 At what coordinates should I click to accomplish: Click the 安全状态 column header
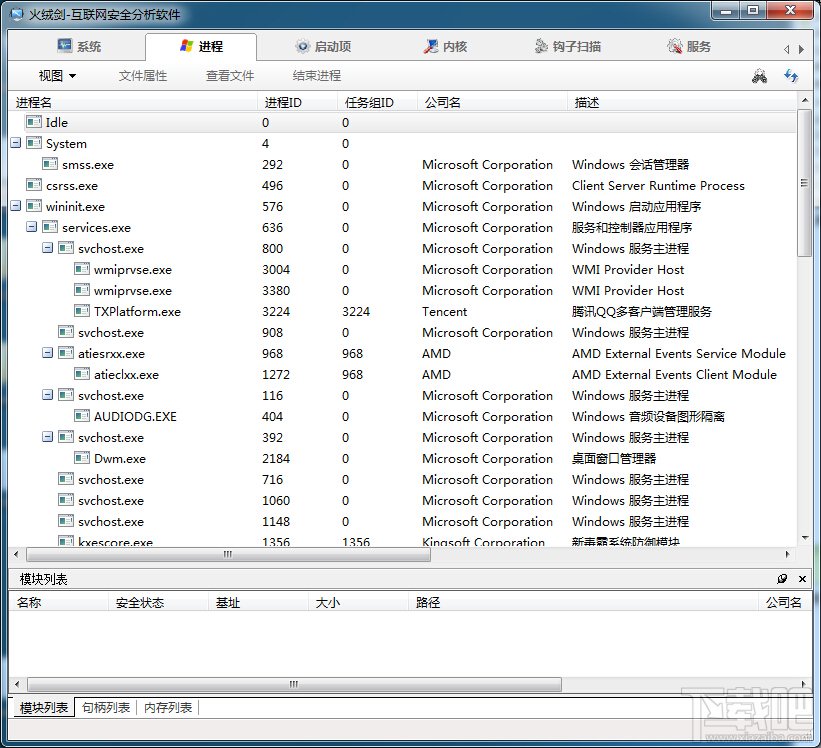click(158, 602)
